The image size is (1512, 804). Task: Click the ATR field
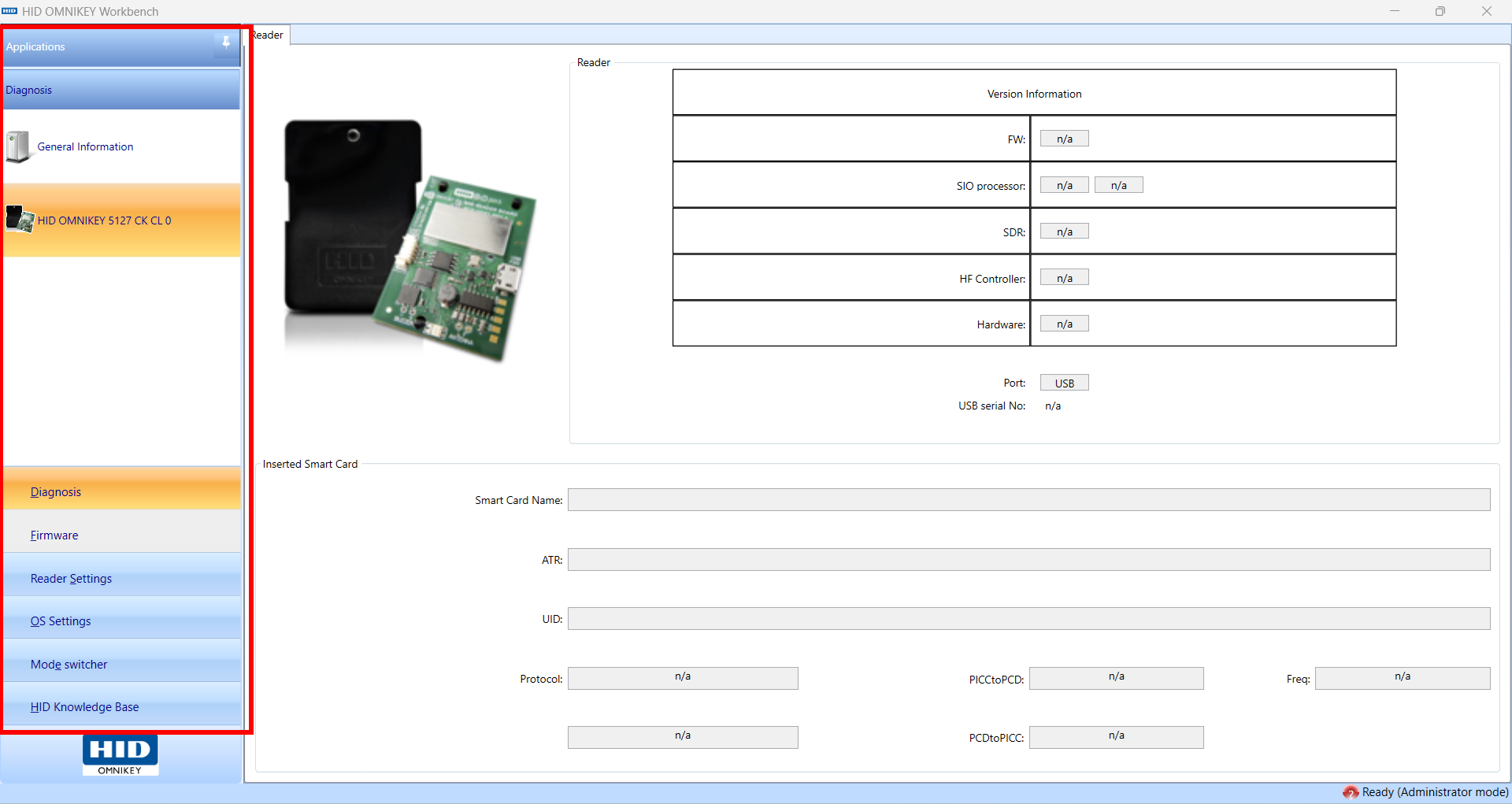[x=1028, y=559]
